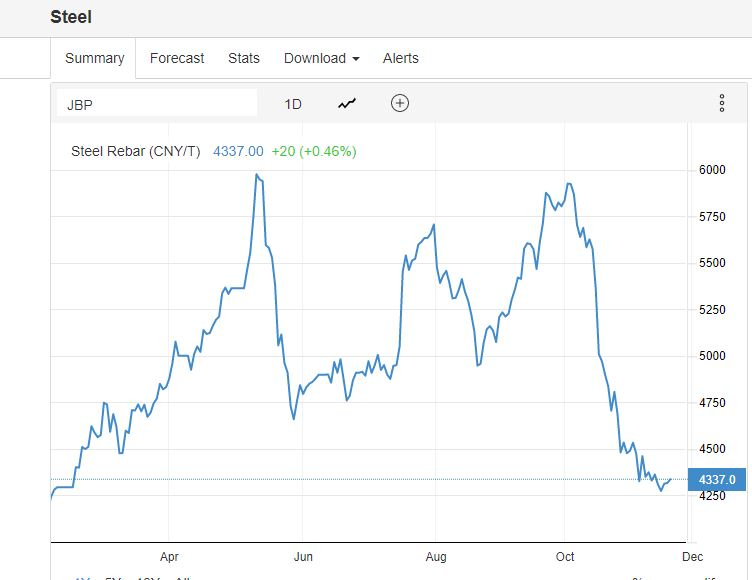
Task: Click the 4750 price axis label
Action: pyautogui.click(x=712, y=403)
